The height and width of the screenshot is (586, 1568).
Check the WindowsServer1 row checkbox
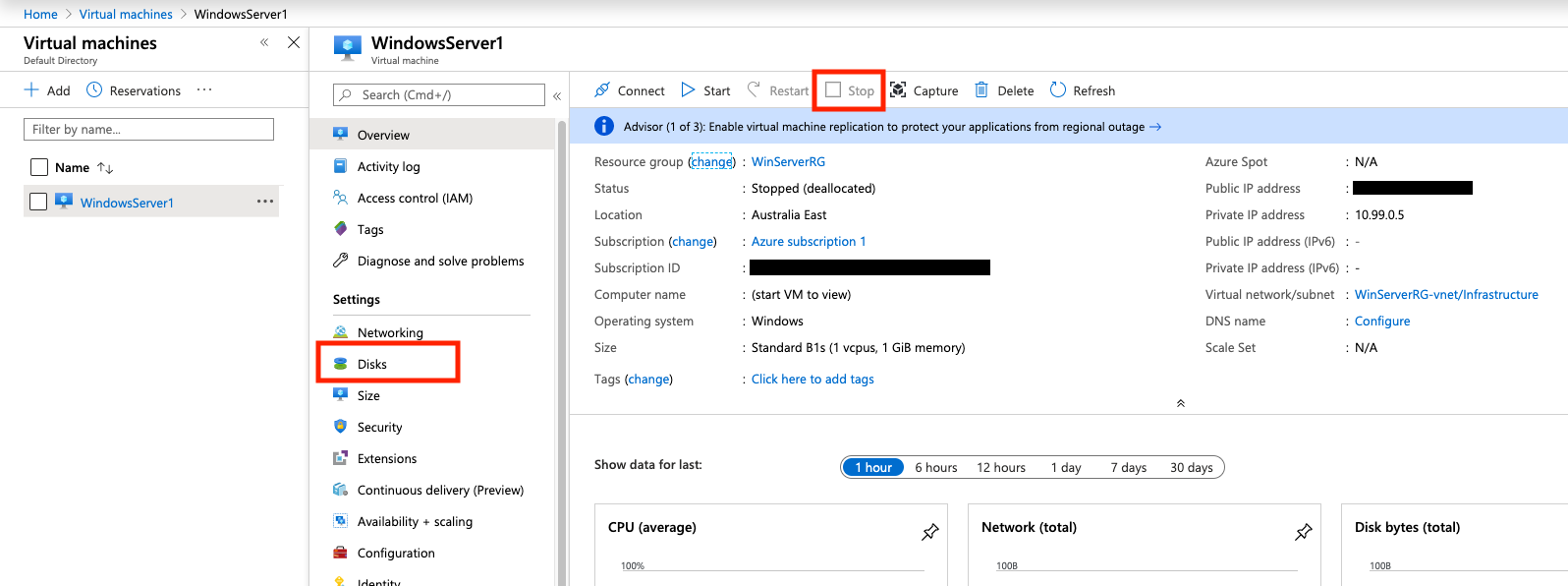coord(38,202)
